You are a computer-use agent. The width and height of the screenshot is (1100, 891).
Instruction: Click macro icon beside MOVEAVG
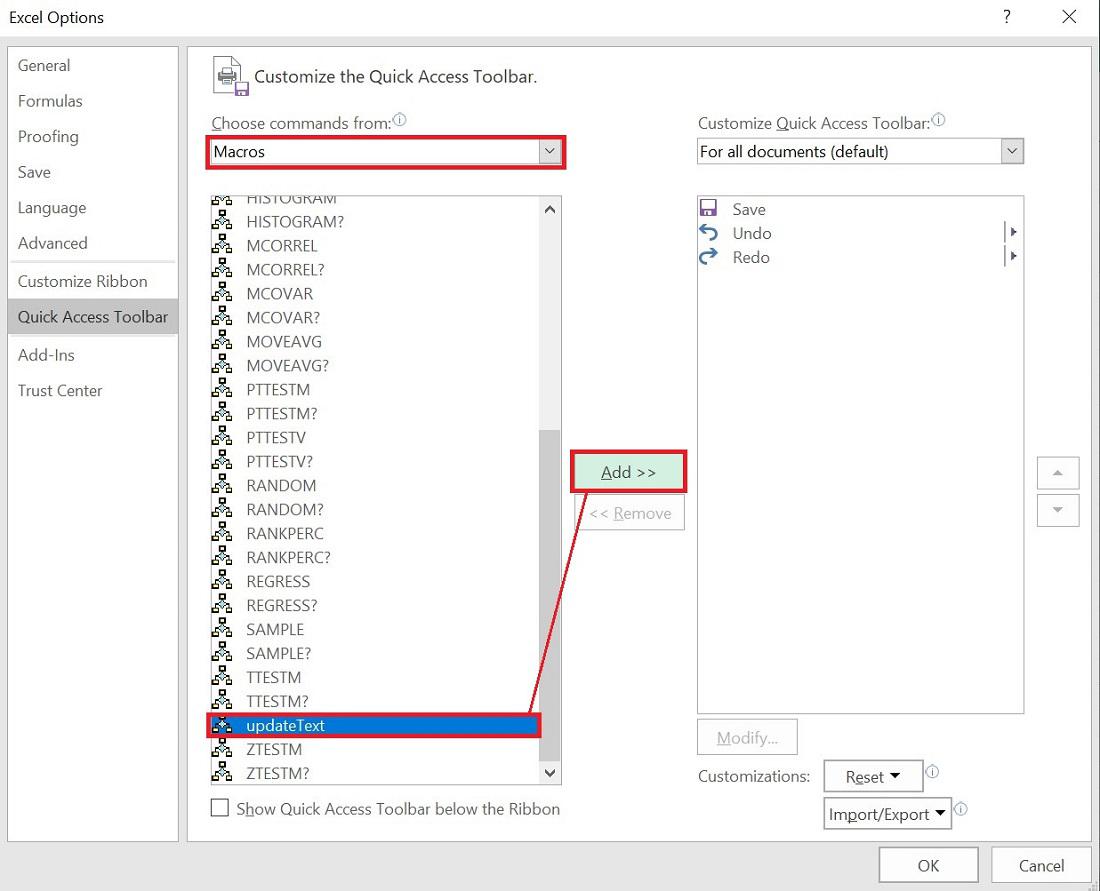(222, 342)
